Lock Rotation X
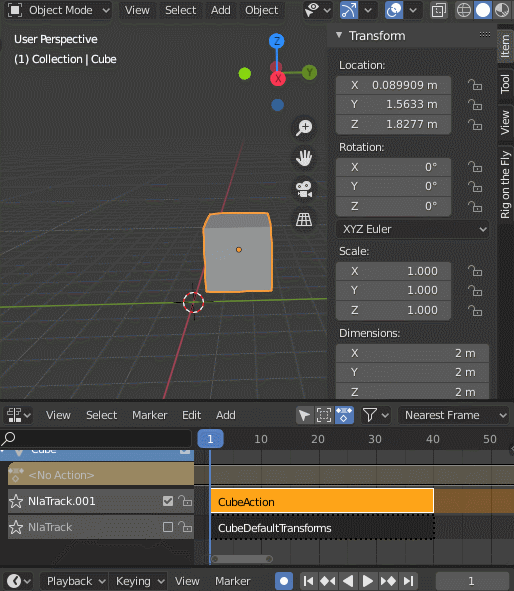The height and width of the screenshot is (591, 514). click(475, 167)
